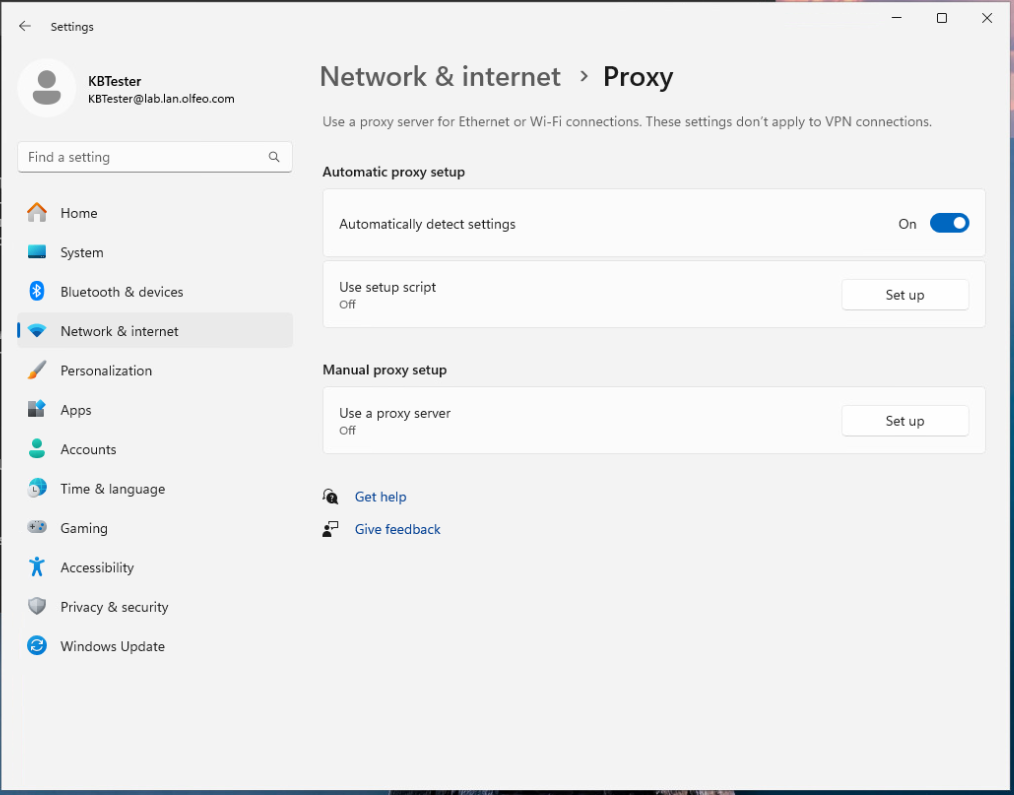Click the Accounts person icon
1014x795 pixels.
37,449
